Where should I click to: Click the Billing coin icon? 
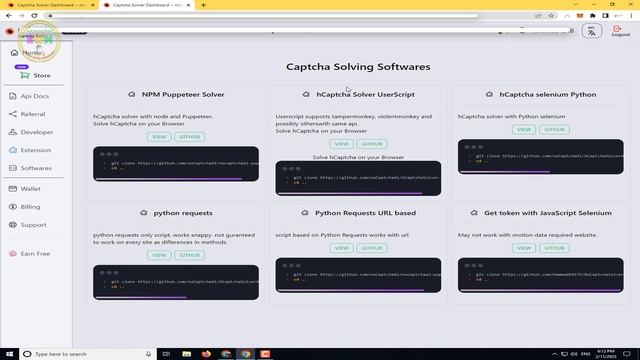point(13,207)
